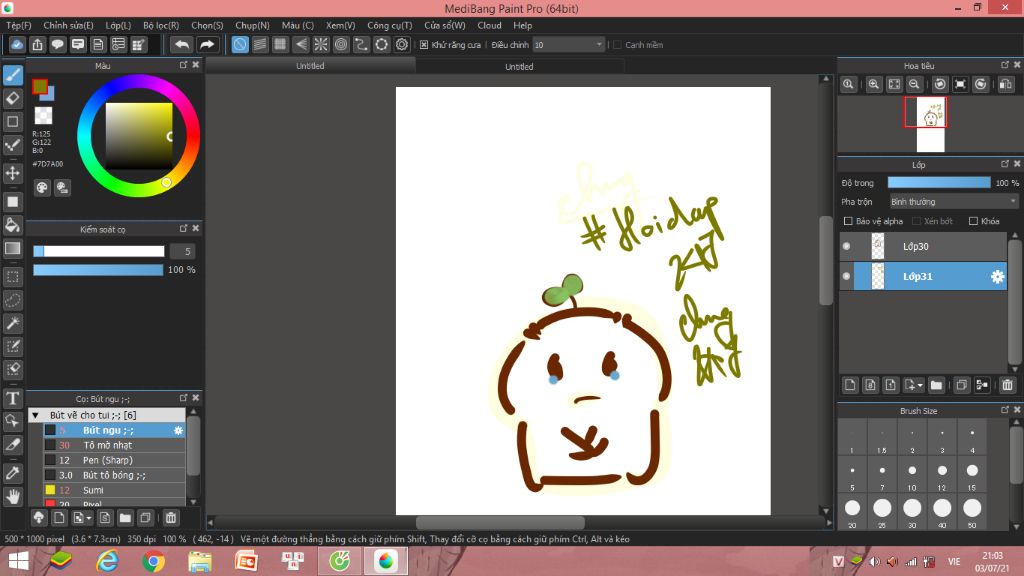Add a new layer folder
Viewport: 1024px width, 576px height.
[x=936, y=385]
